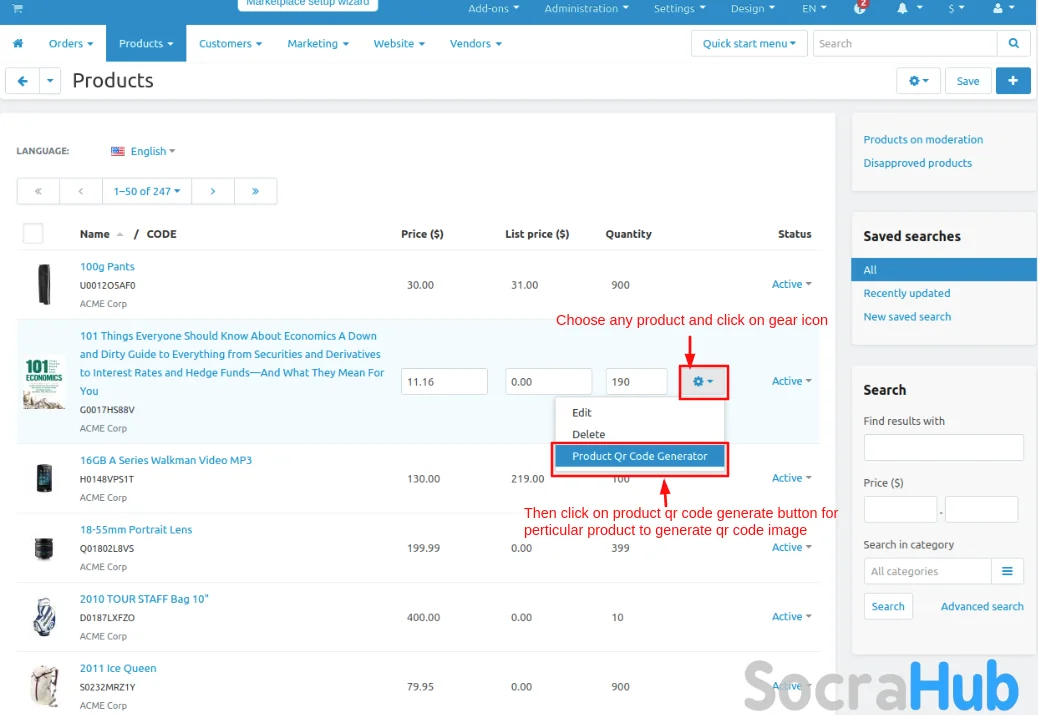The width and height of the screenshot is (1038, 715).
Task: Open the Orders menu
Action: (70, 44)
